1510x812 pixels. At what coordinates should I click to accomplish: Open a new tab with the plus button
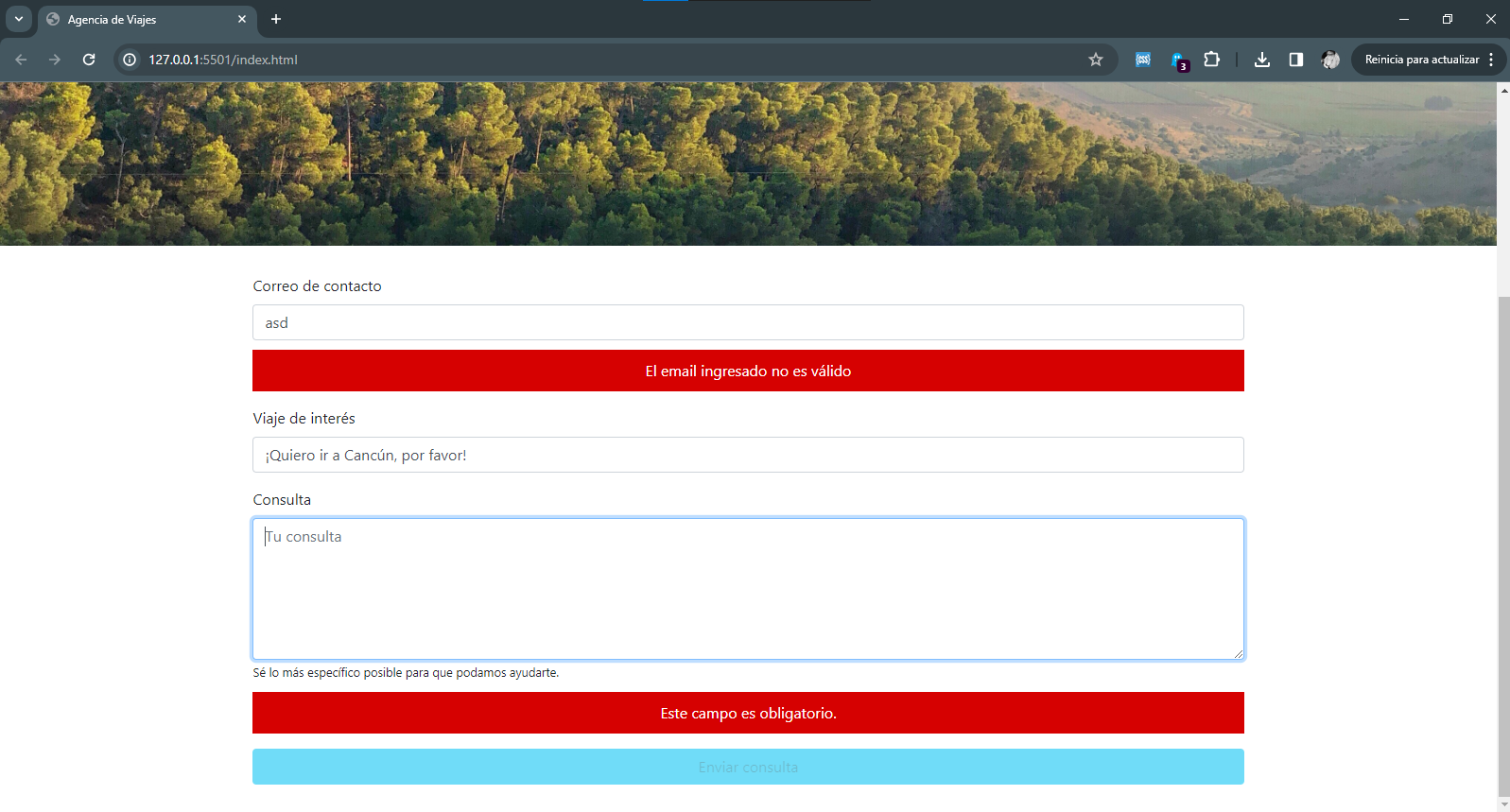[x=276, y=19]
